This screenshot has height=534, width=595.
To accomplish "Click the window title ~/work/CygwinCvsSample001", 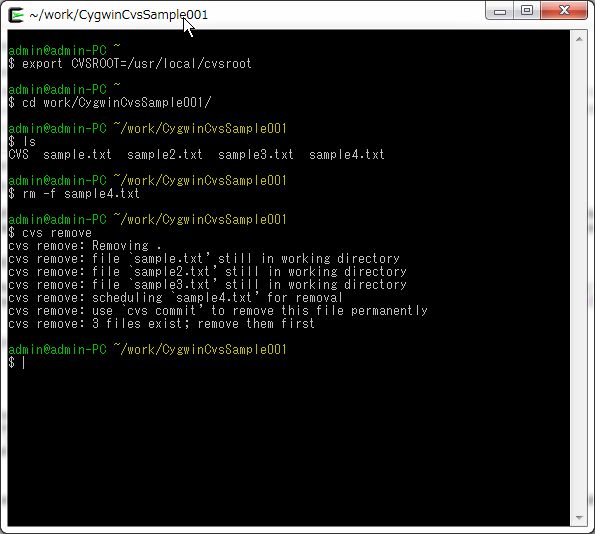I will point(118,15).
